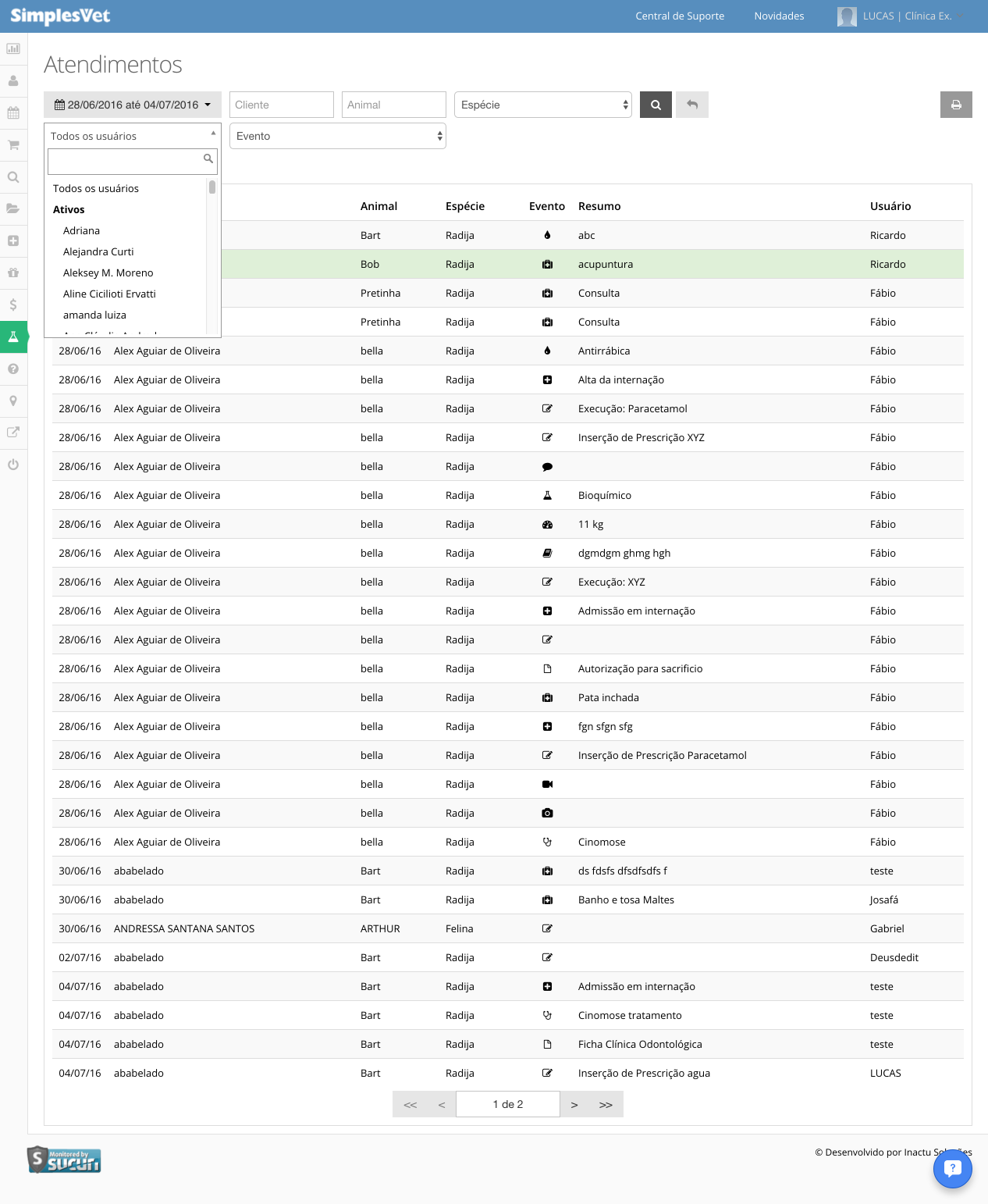988x1204 pixels.
Task: Click the map pin icon in the sidebar
Action: [x=13, y=401]
